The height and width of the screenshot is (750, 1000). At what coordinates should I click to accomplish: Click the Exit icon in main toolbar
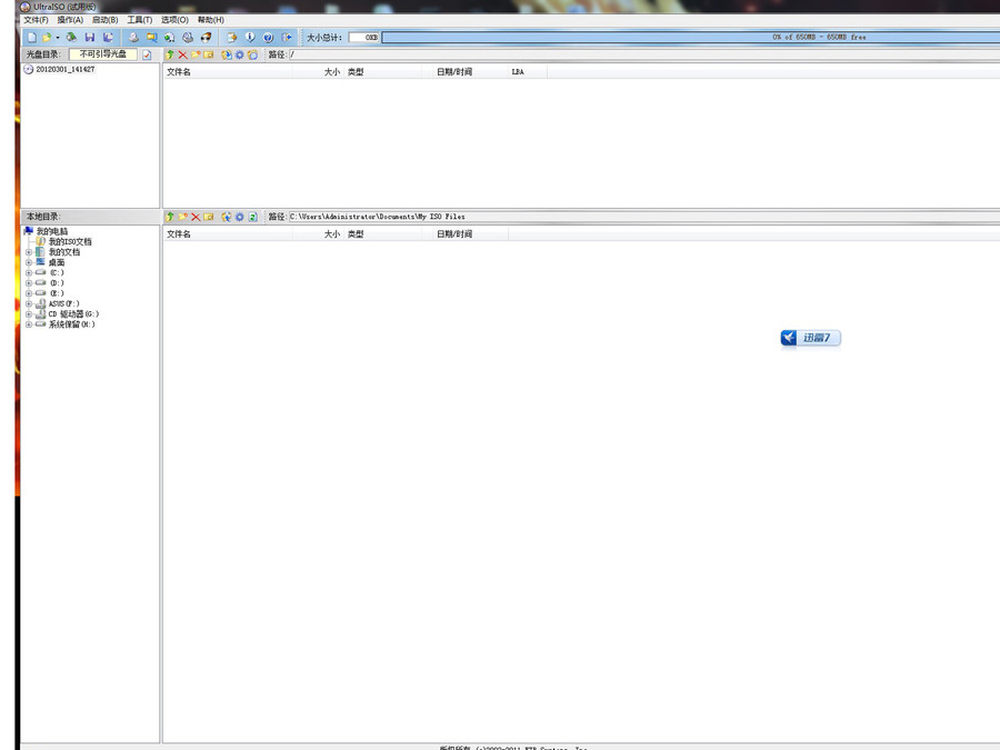click(x=286, y=38)
